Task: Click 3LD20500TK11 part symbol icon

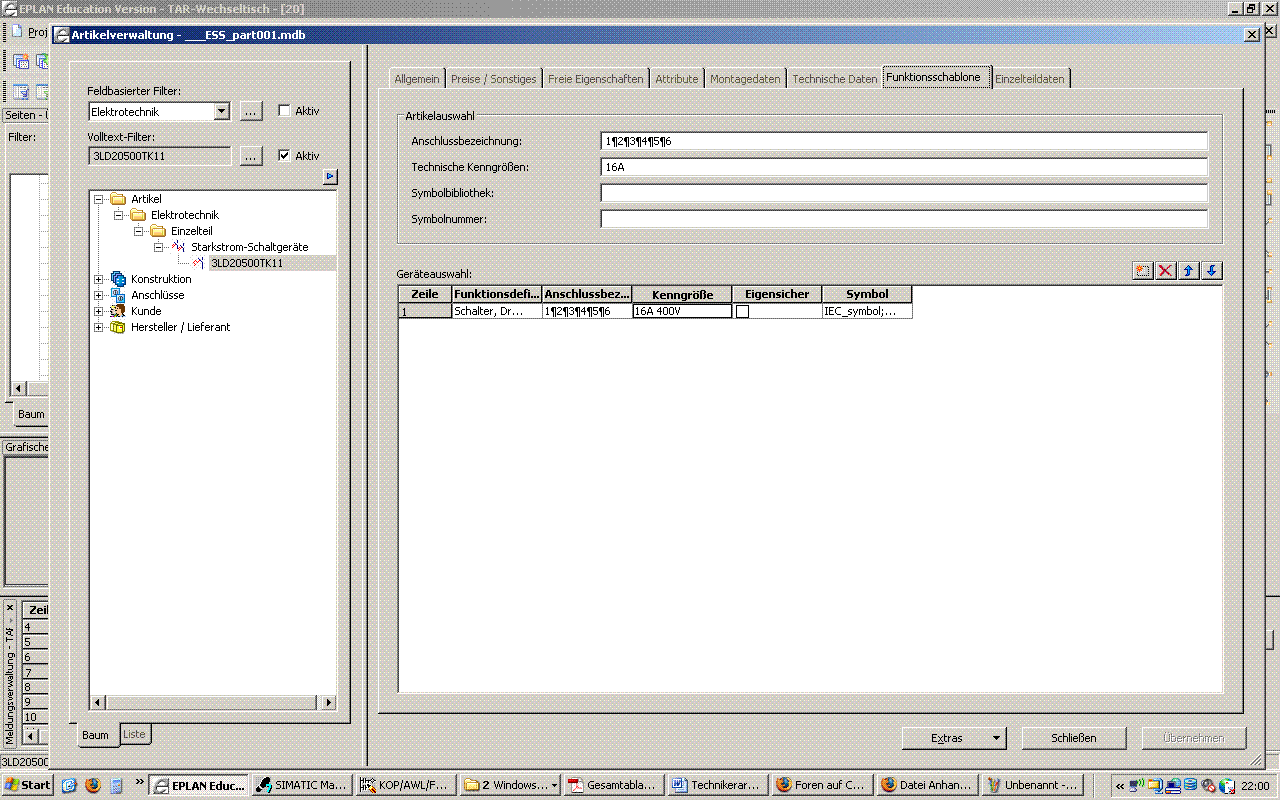Action: [198, 263]
